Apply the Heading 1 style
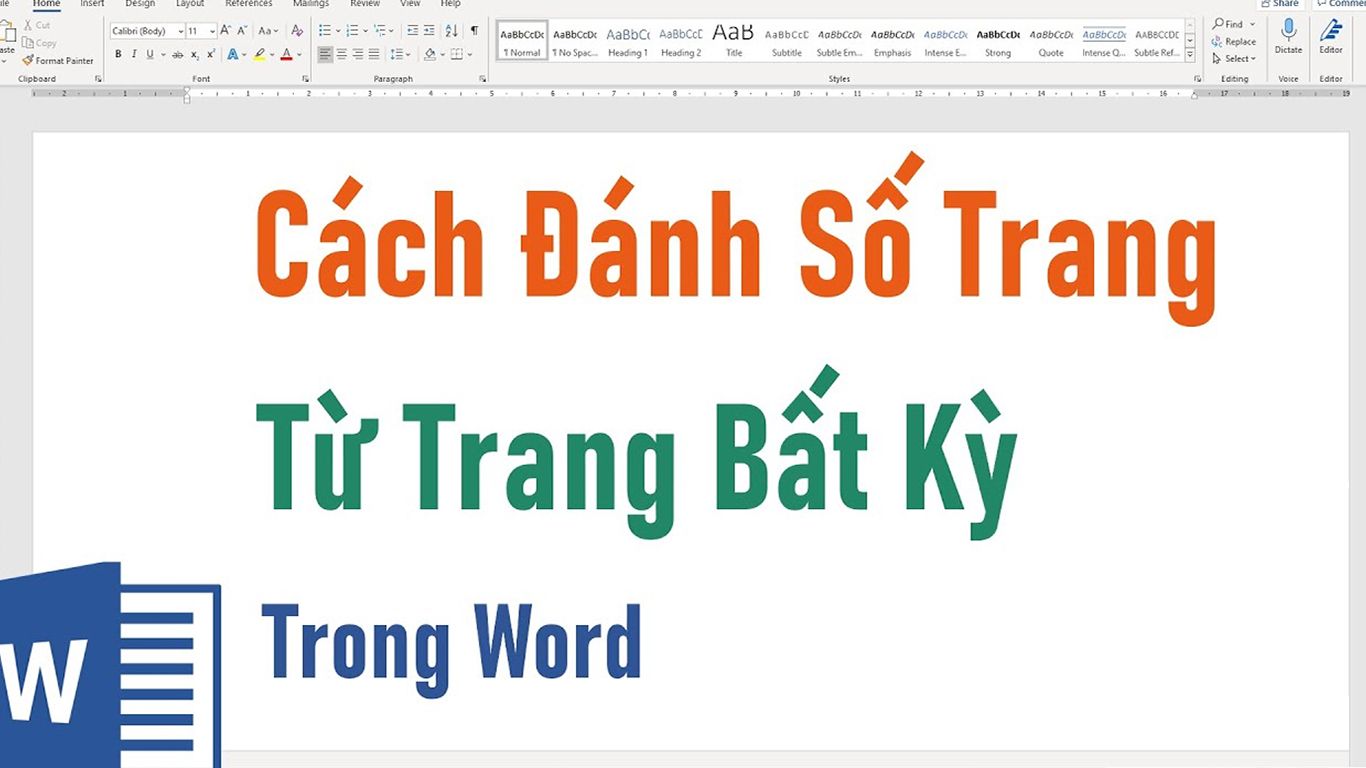 point(628,41)
